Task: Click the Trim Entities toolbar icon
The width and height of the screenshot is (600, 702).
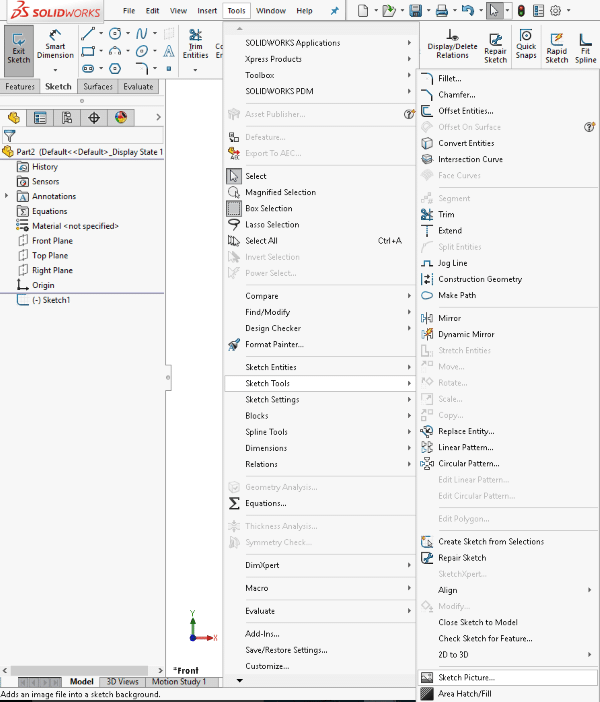Action: pos(195,44)
